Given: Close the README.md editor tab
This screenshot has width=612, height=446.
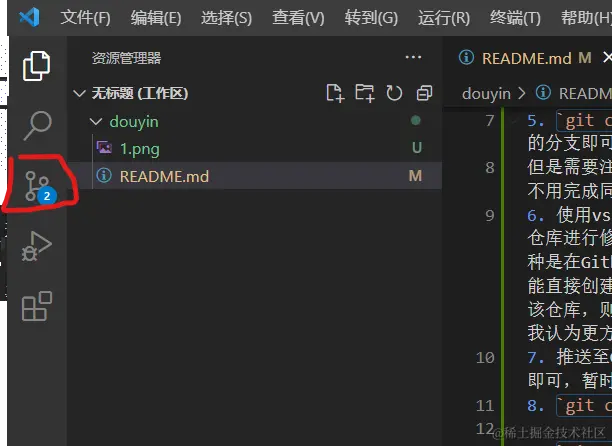Looking at the screenshot, I should pyautogui.click(x=607, y=58).
